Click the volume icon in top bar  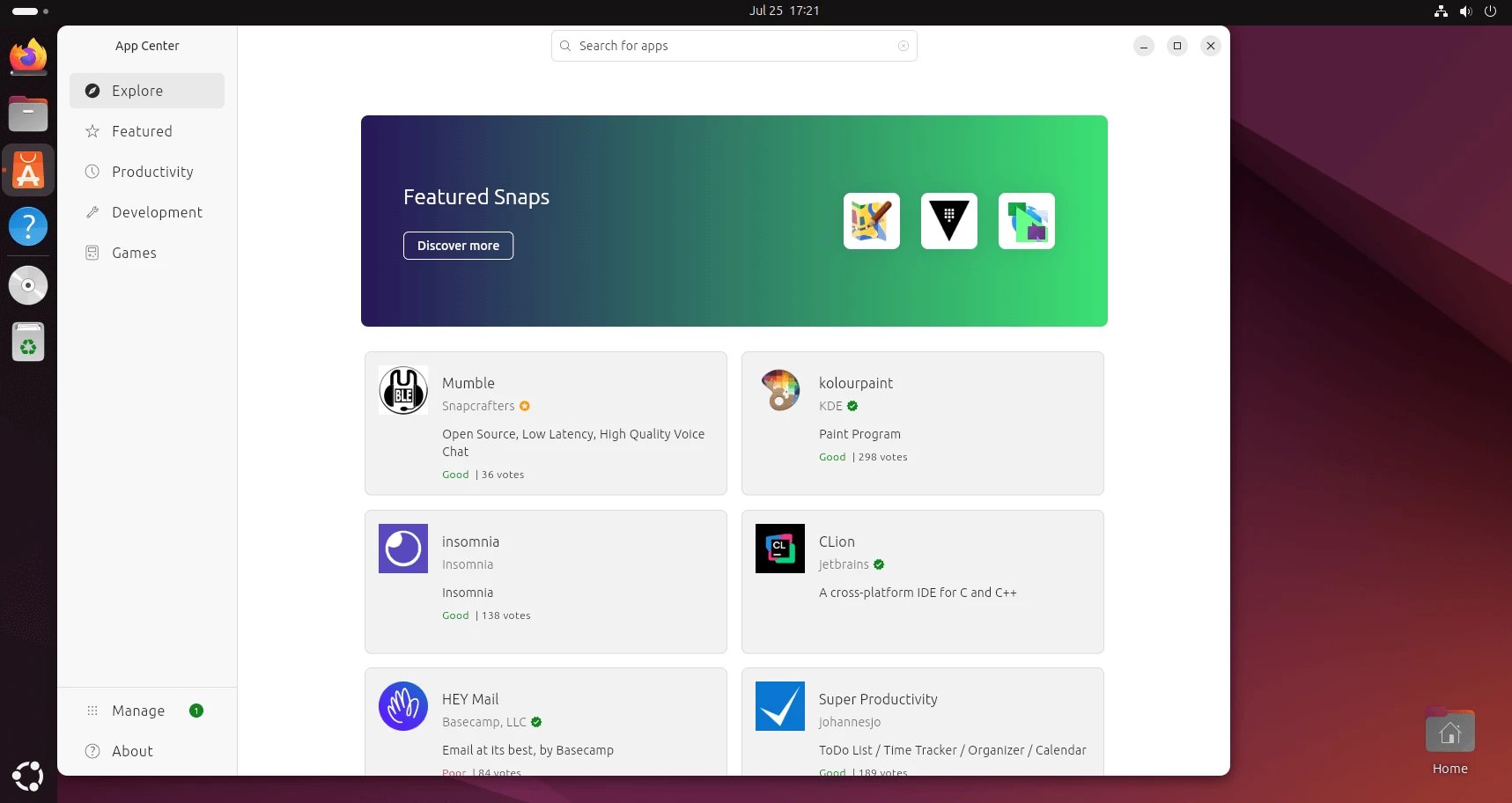1465,11
